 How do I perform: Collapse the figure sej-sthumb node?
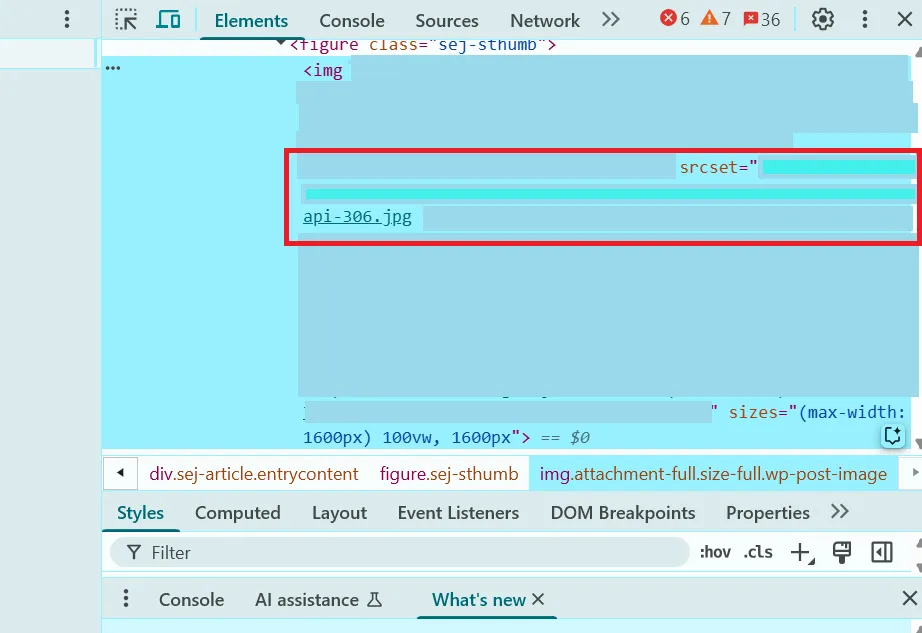281,44
